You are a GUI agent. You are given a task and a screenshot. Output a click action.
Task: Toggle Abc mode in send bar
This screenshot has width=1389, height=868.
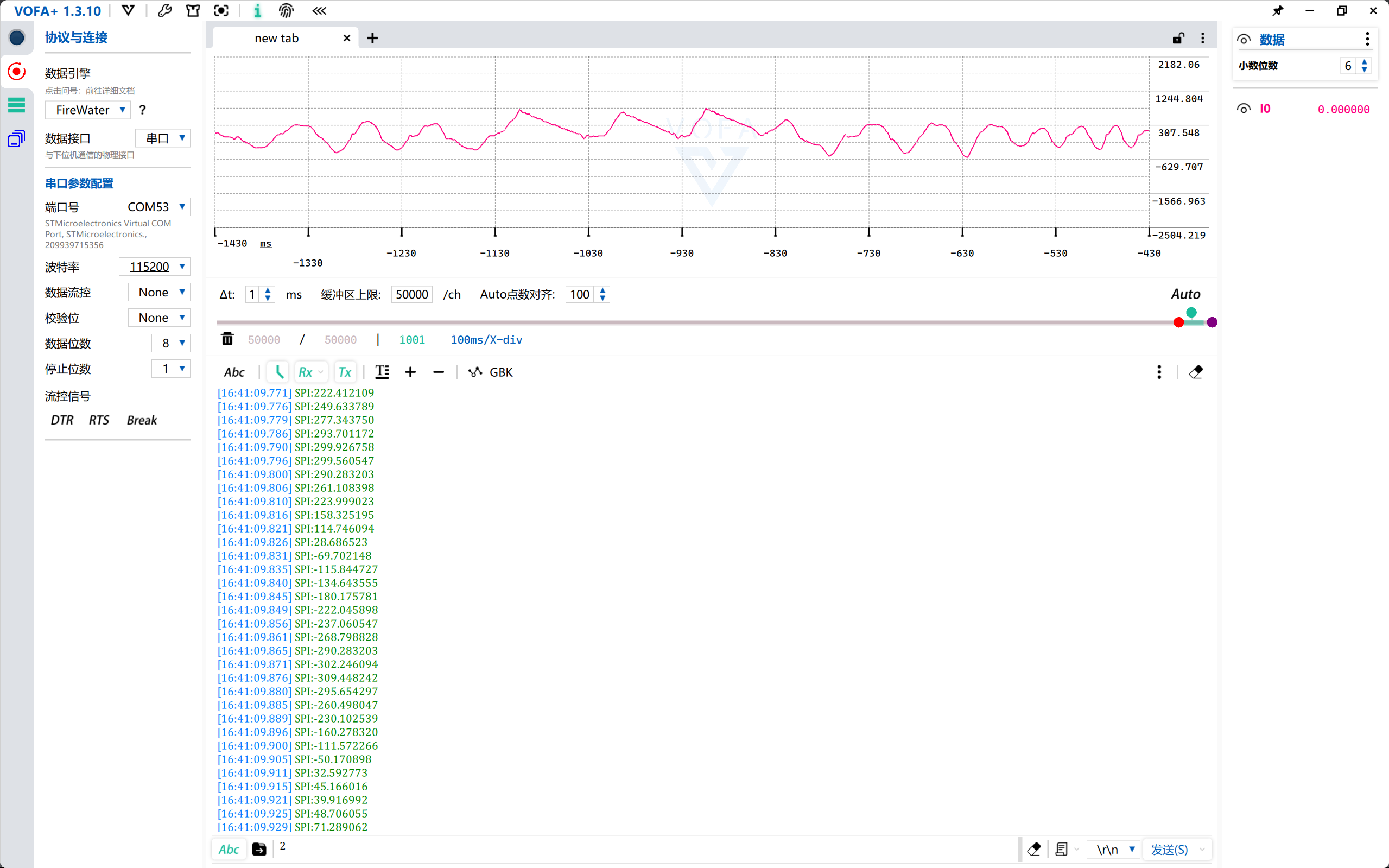(229, 849)
